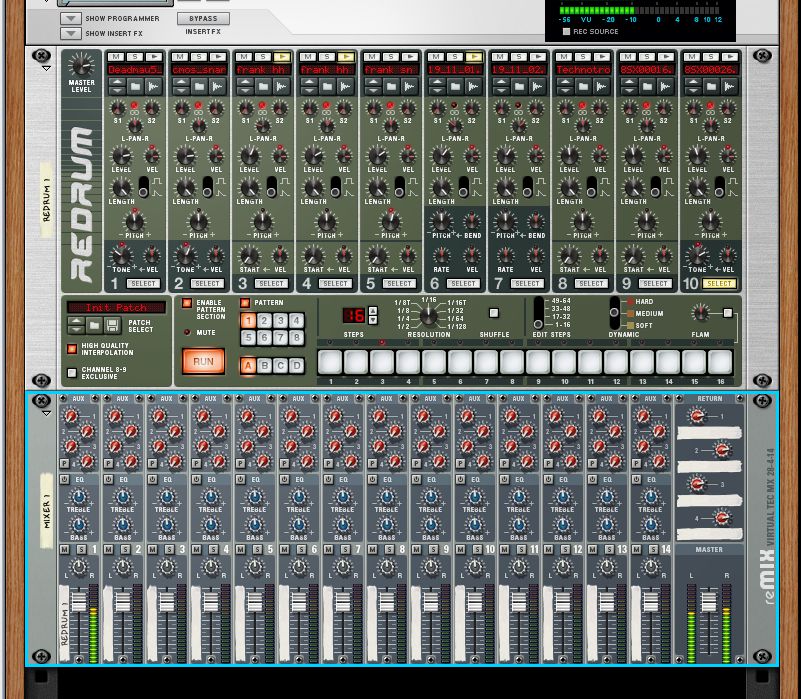
Task: Enable Shuffle for the pattern
Action: [x=494, y=313]
